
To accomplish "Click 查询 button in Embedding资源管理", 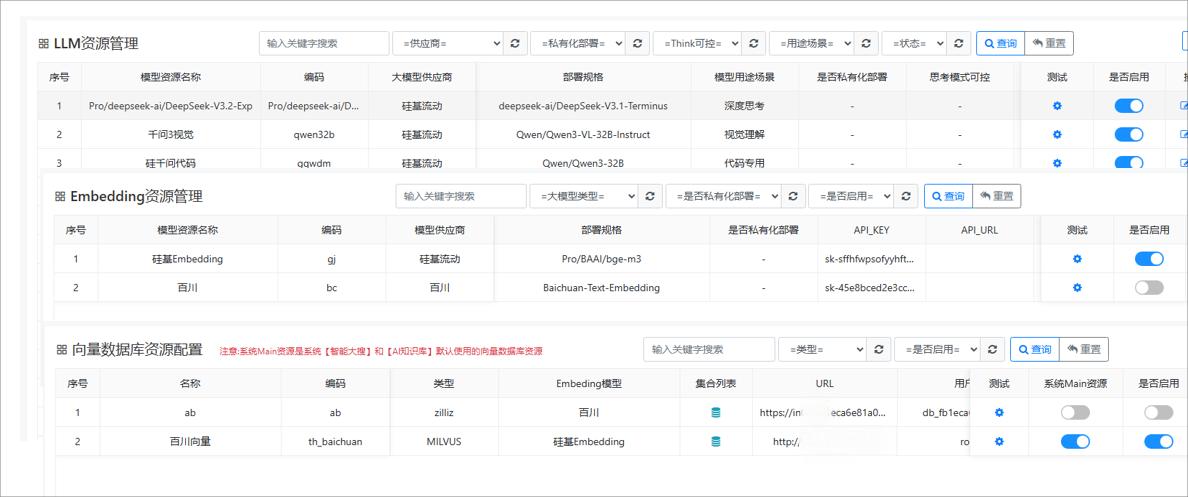I will pos(948,196).
